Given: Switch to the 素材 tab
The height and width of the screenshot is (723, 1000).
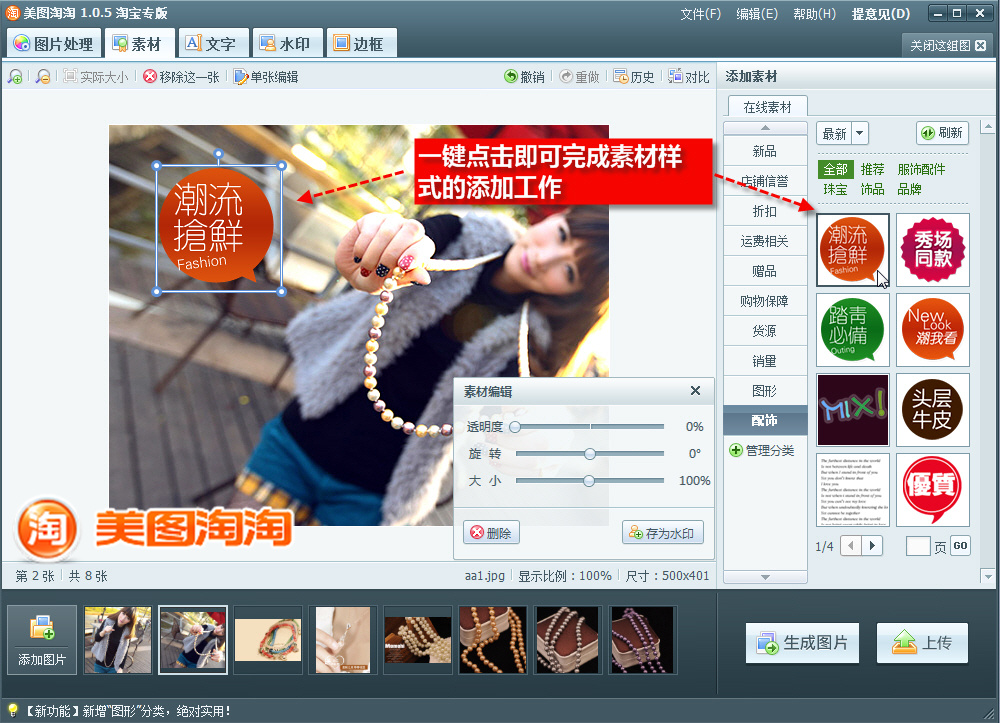Looking at the screenshot, I should [x=138, y=43].
